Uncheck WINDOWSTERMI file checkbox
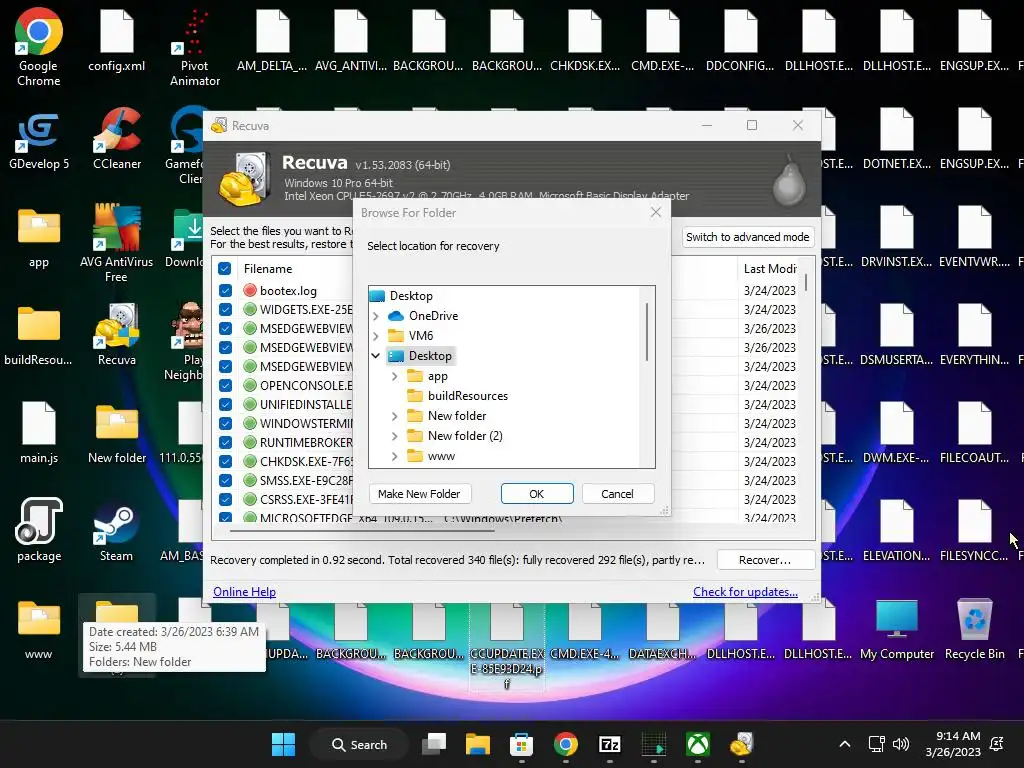 click(225, 423)
